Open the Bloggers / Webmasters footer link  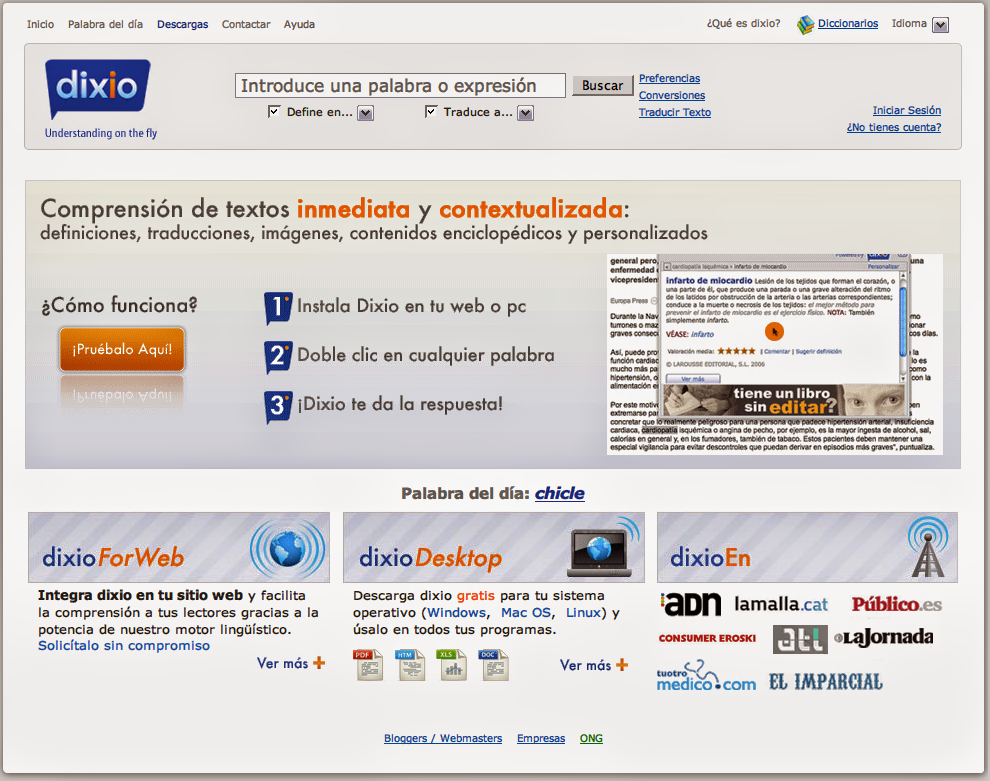coord(443,738)
